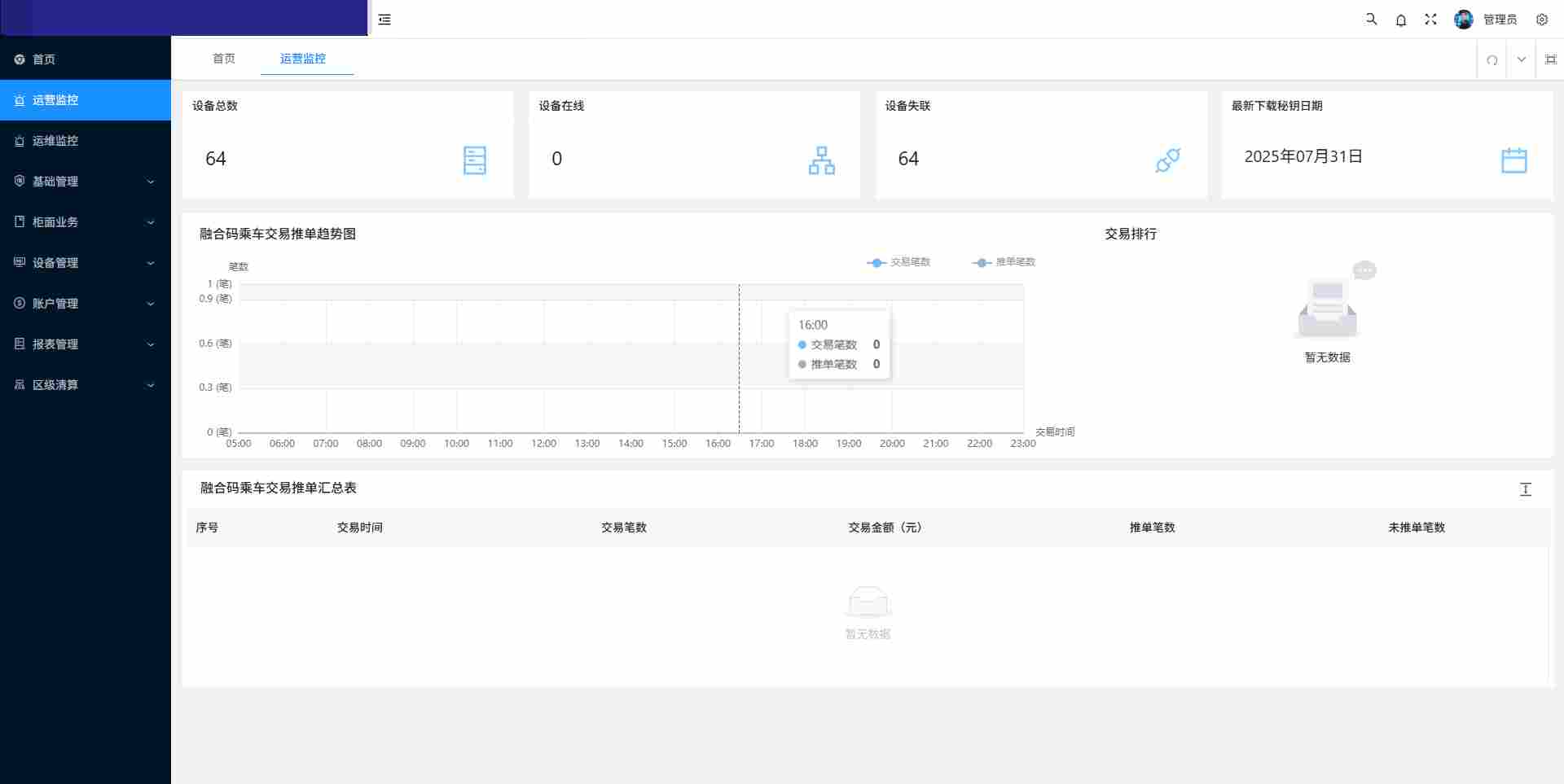Click the 基础管理 shield icon

20,181
